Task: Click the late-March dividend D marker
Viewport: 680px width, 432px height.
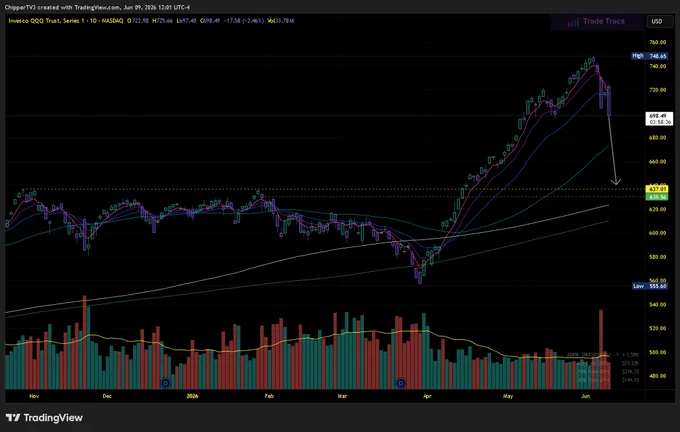Action: pos(401,383)
